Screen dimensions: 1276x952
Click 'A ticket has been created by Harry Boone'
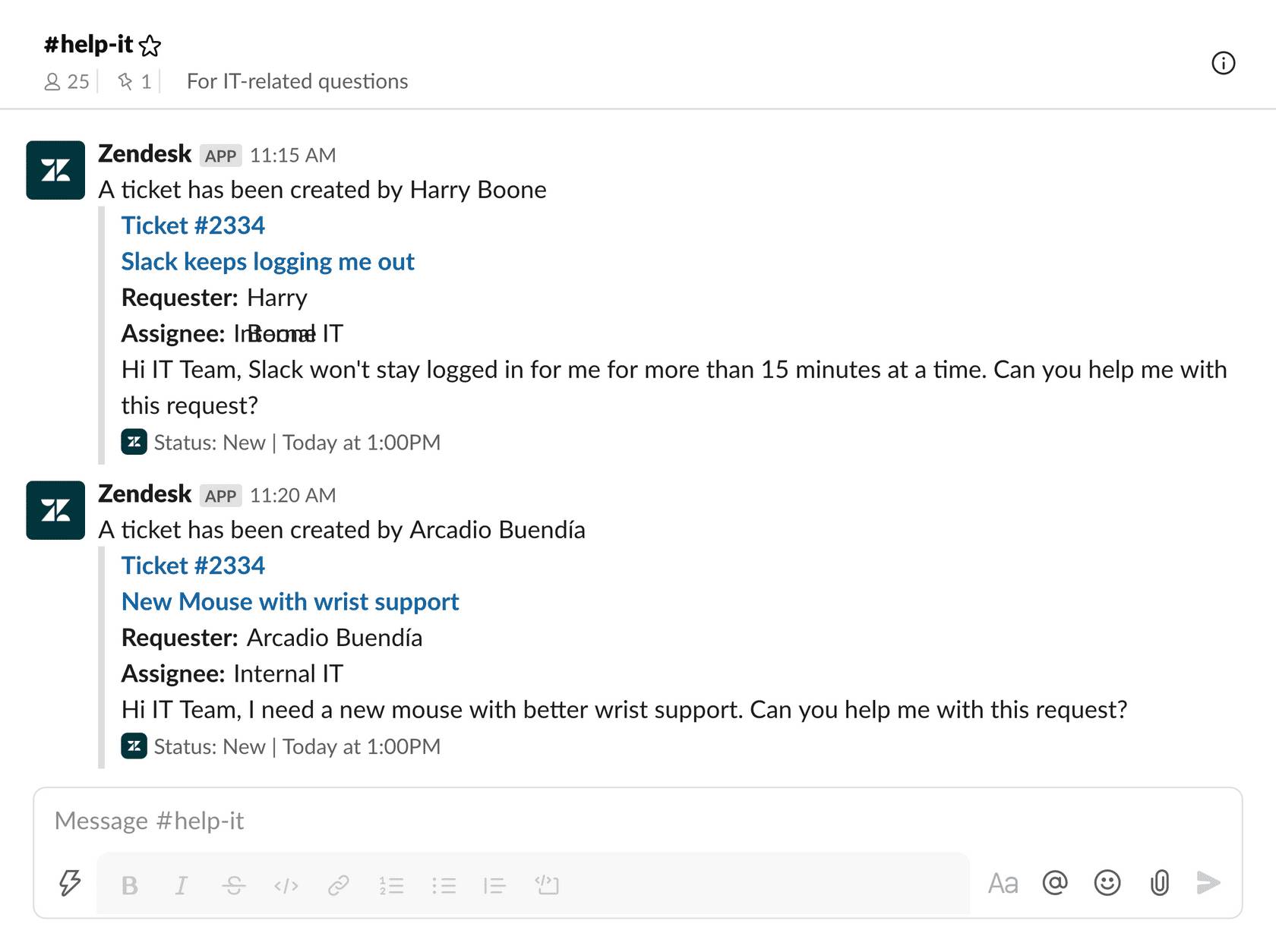point(322,190)
